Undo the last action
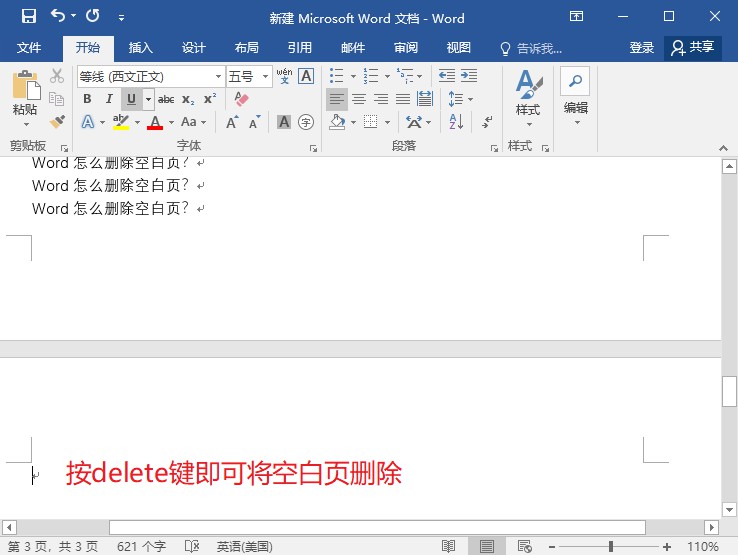This screenshot has width=738, height=555. (58, 16)
